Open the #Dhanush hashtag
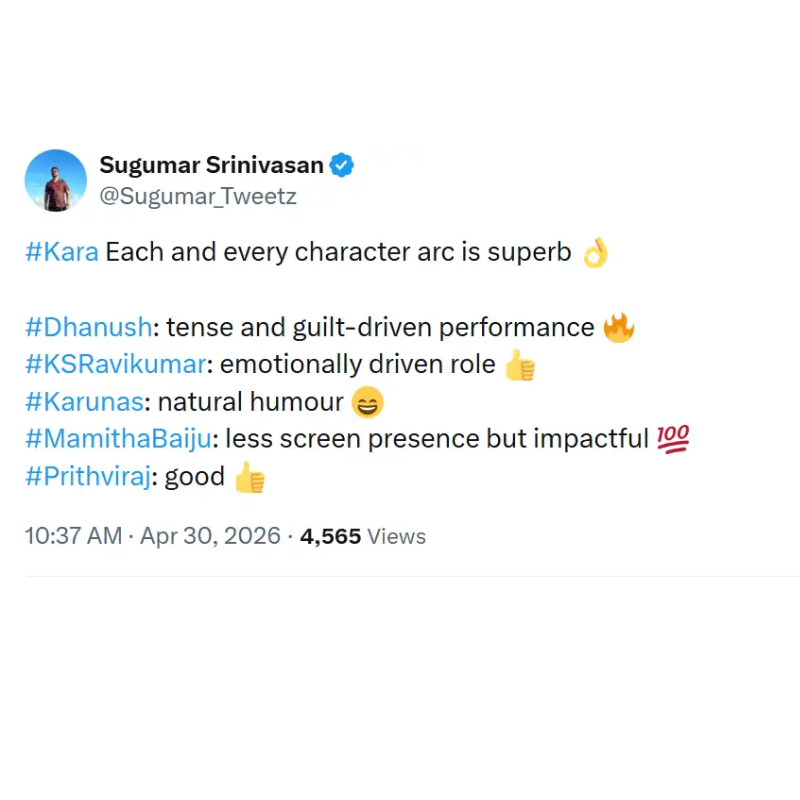800x800 pixels. 89,327
